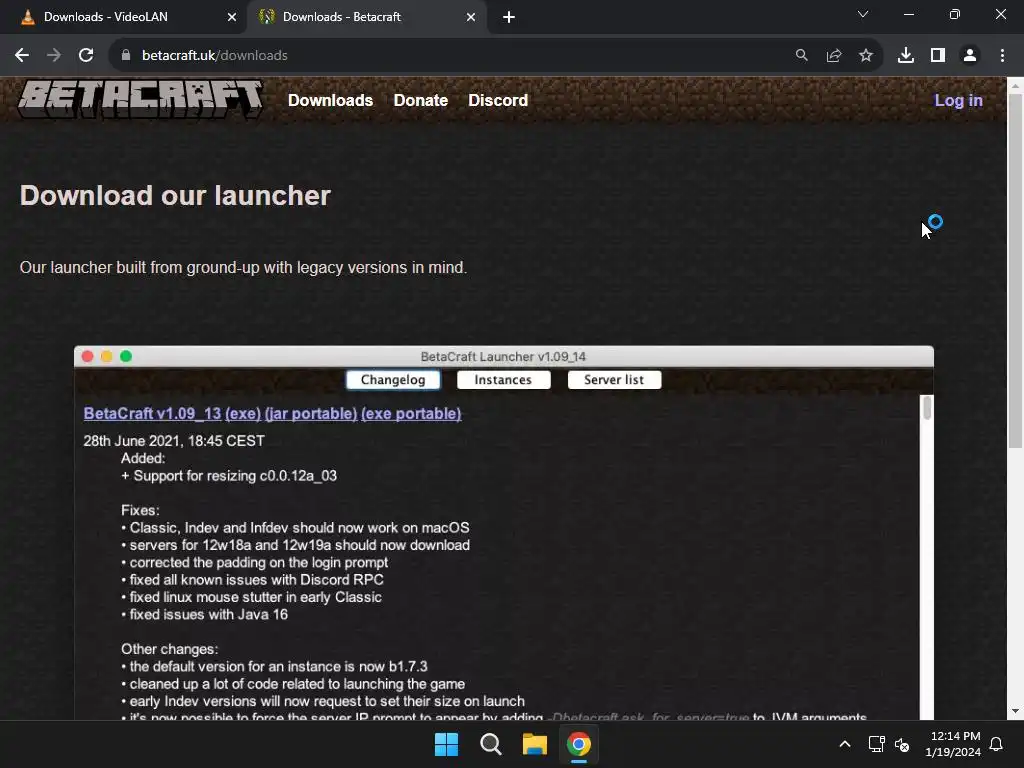Screen dimensions: 1024x768
Task: Open a new browser tab
Action: (509, 17)
